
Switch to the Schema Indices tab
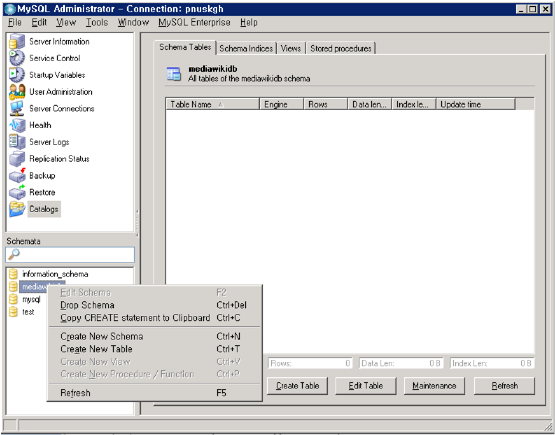click(246, 48)
